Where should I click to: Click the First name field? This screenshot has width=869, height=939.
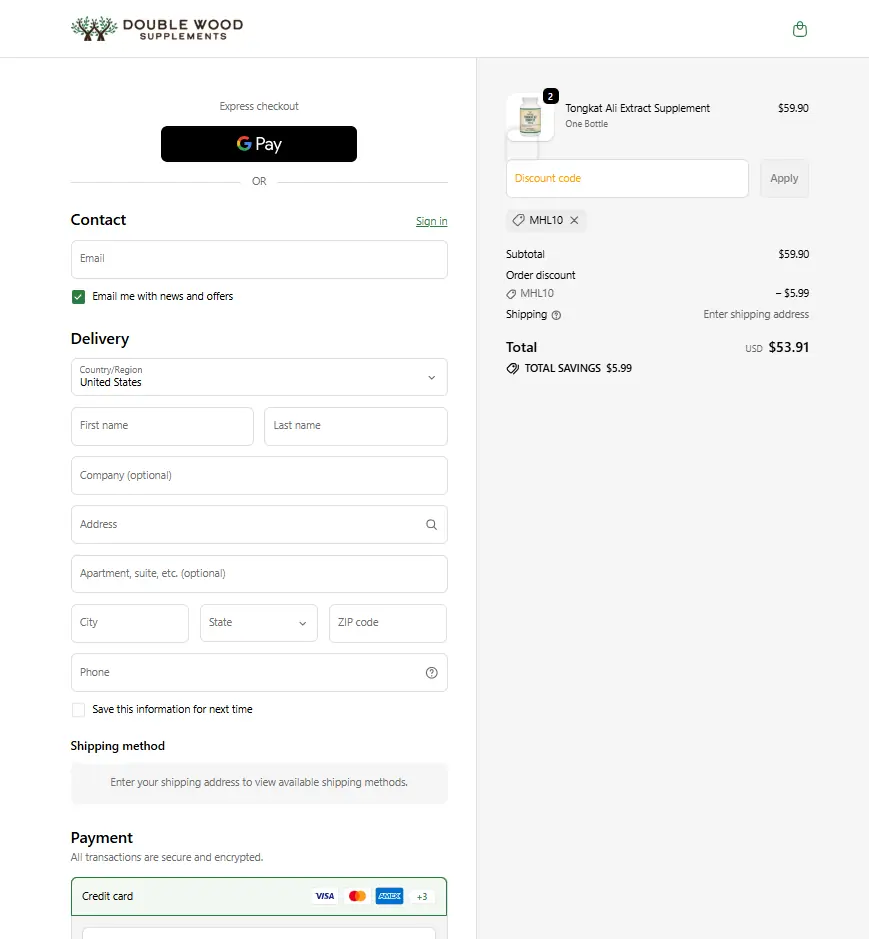[x=162, y=426]
